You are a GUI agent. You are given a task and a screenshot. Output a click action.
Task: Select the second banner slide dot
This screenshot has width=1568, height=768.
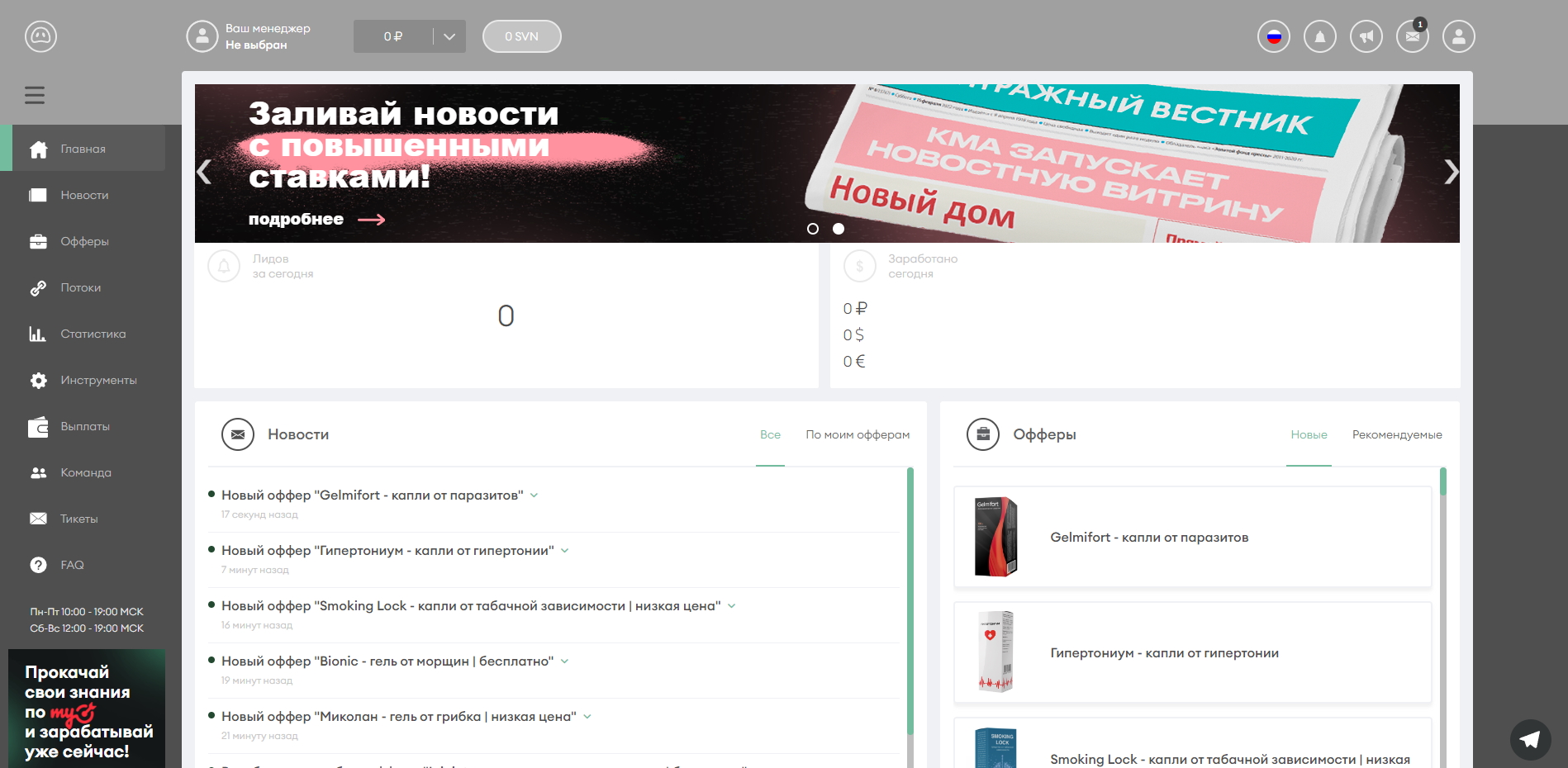point(839,229)
